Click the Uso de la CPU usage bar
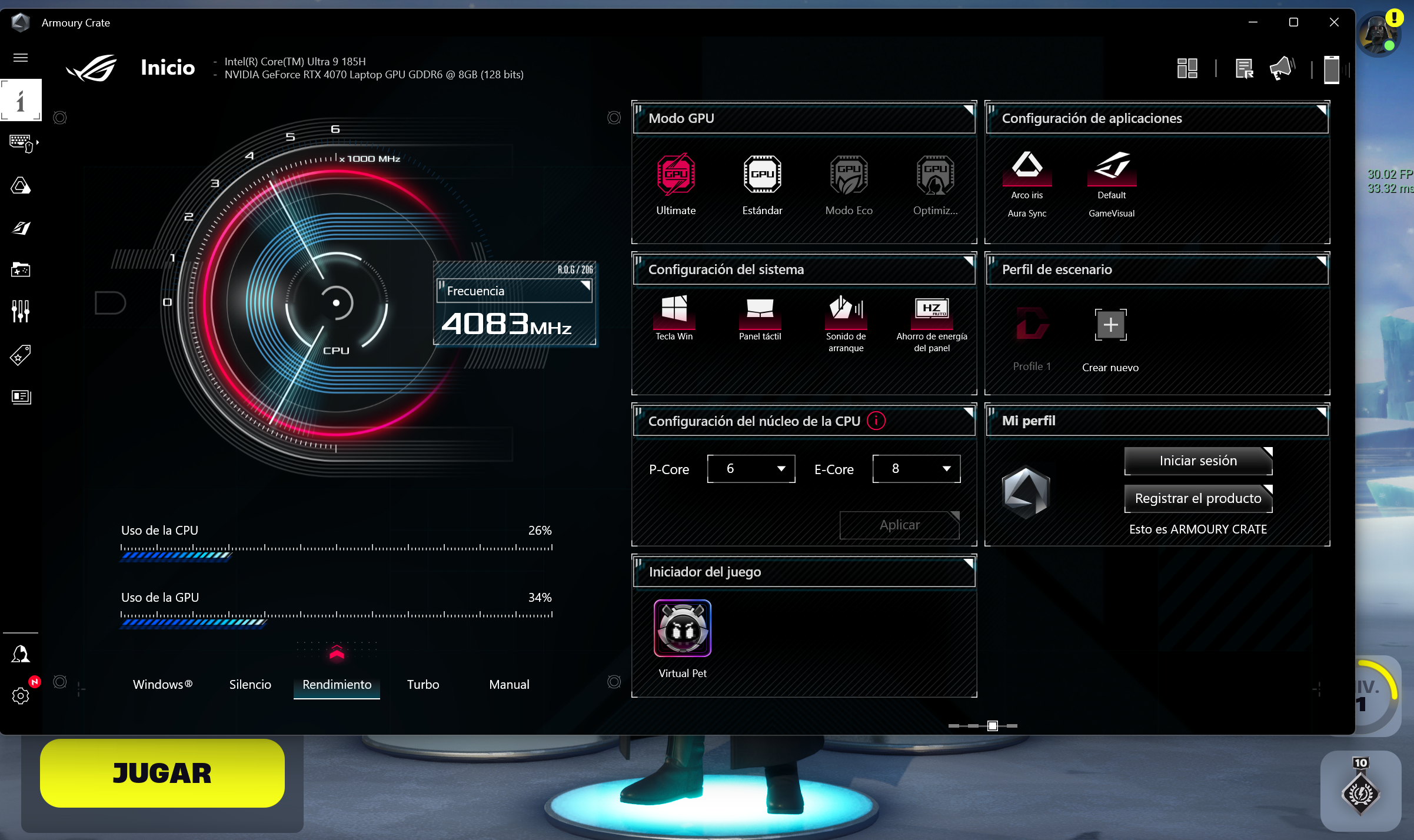The image size is (1414, 840). coord(337,552)
